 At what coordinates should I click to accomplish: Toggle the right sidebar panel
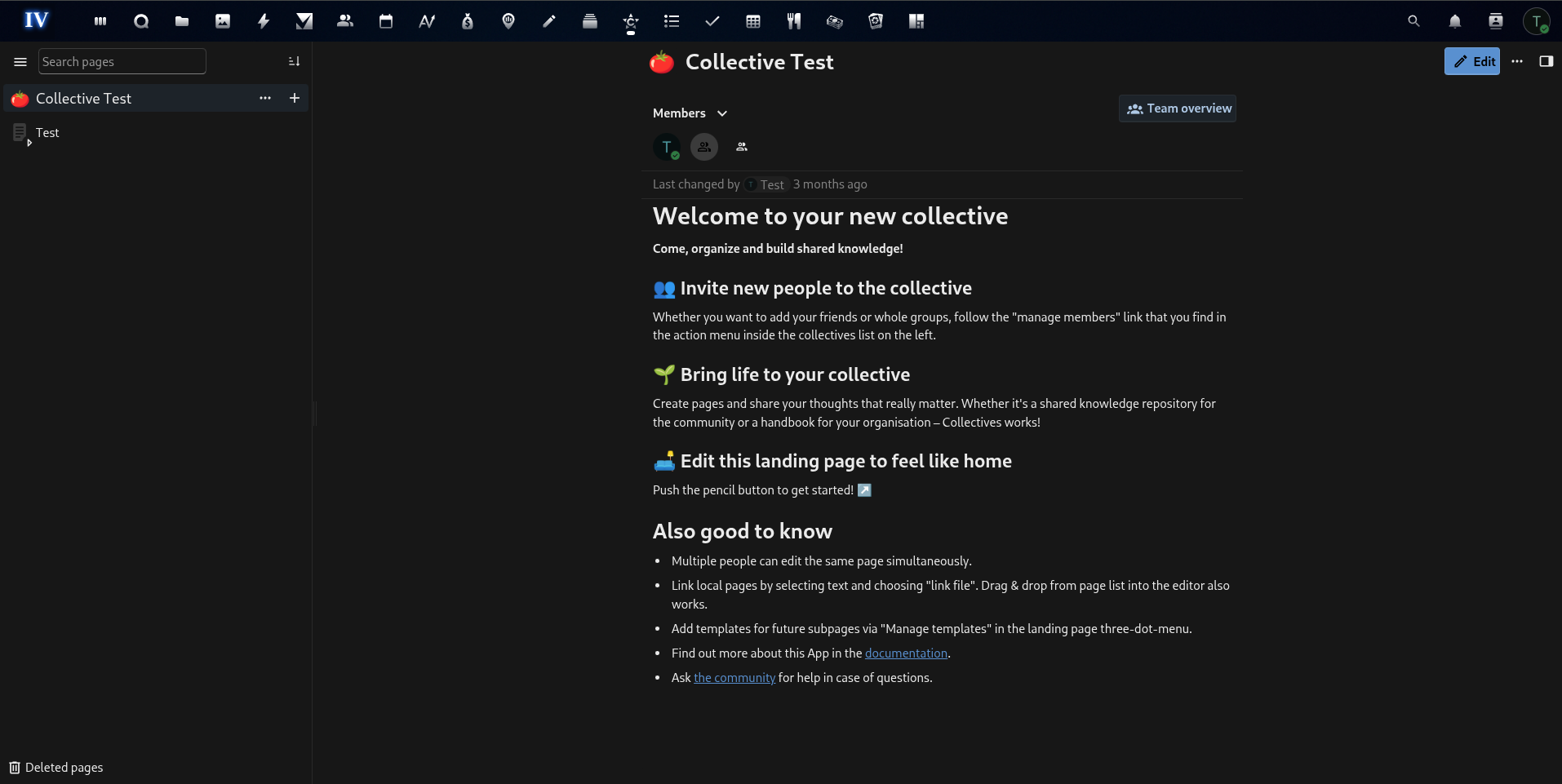(x=1546, y=61)
